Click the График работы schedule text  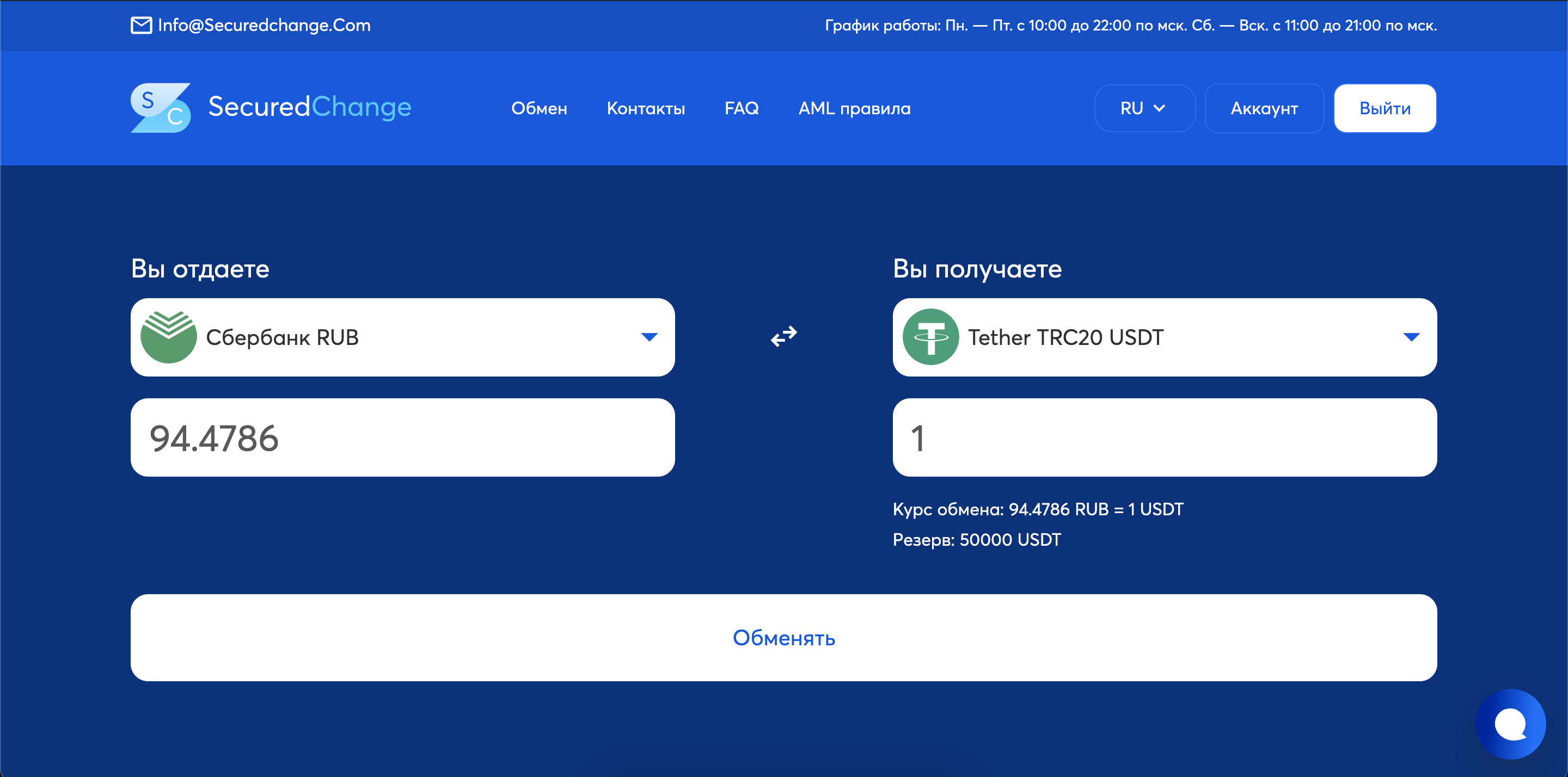point(1130,25)
